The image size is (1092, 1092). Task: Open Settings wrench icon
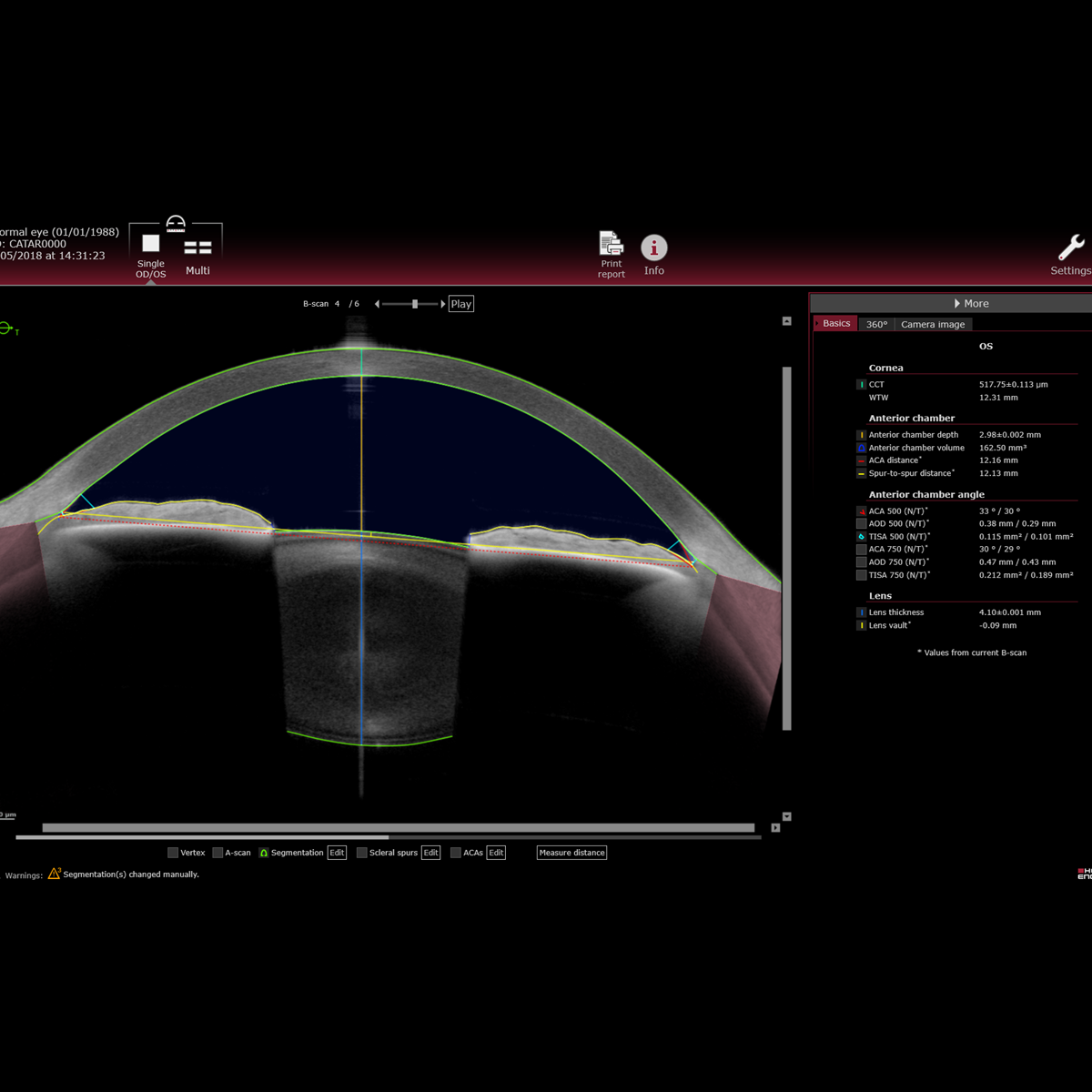(x=1070, y=248)
